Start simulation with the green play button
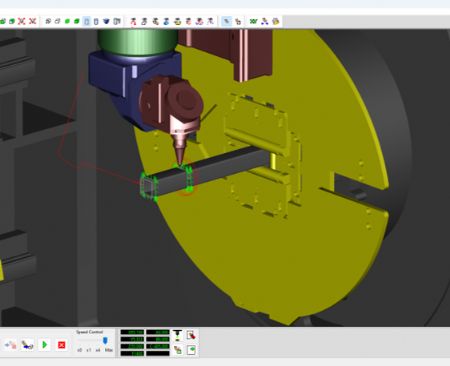This screenshot has width=450, height=366. [x=44, y=345]
